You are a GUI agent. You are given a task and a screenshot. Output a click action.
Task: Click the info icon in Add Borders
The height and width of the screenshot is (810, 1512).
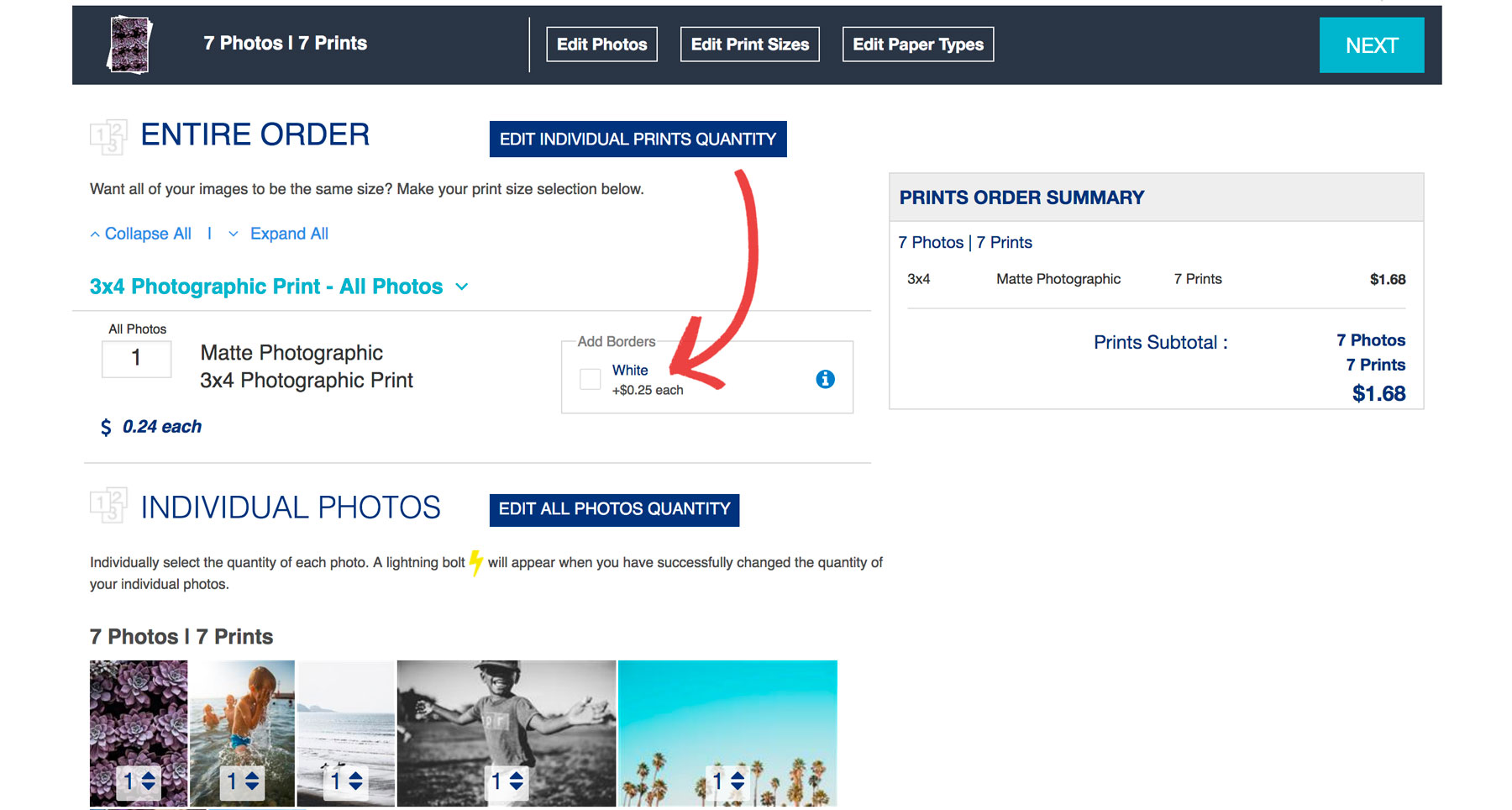[825, 379]
